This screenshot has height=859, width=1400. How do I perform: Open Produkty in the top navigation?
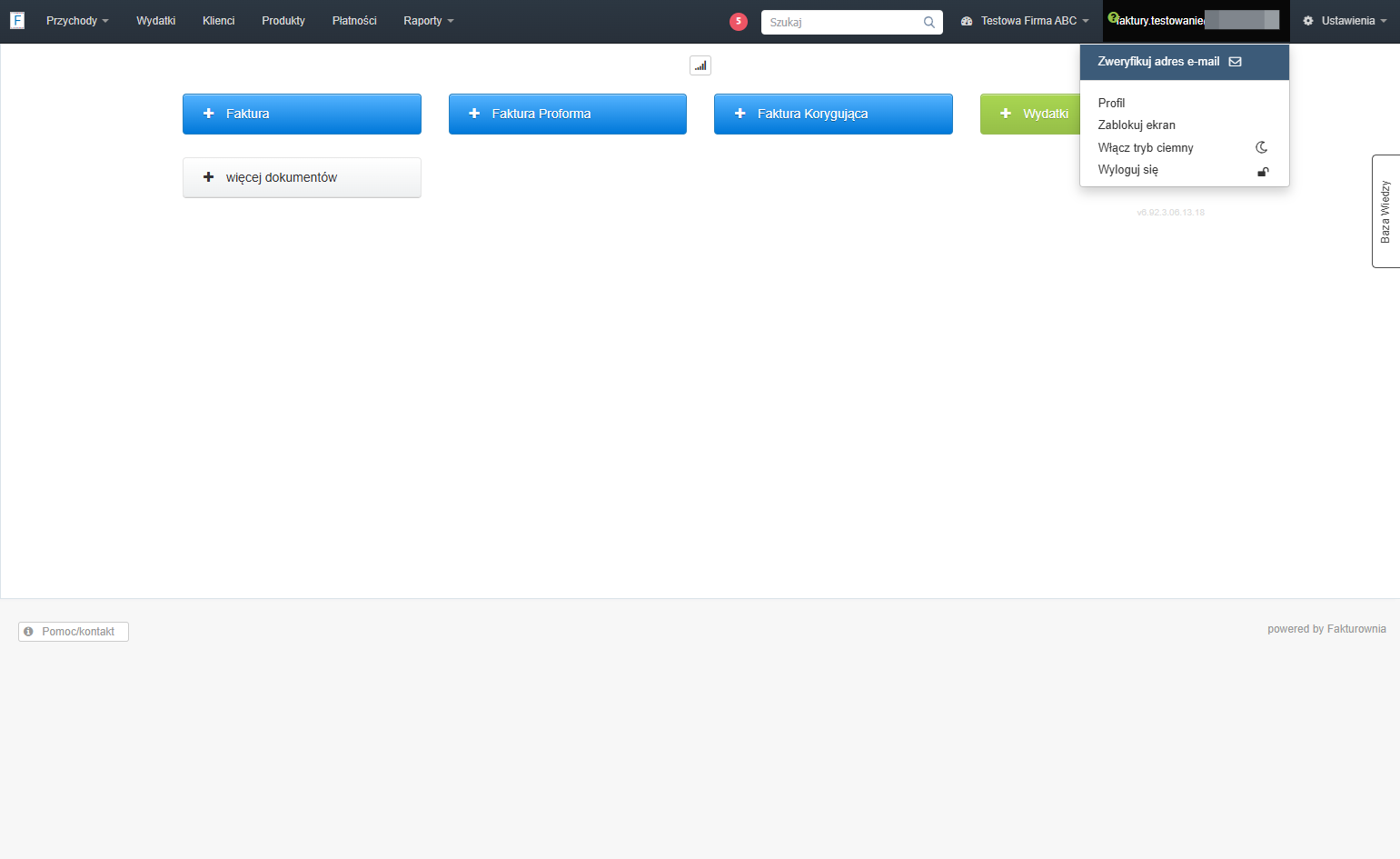(x=283, y=21)
